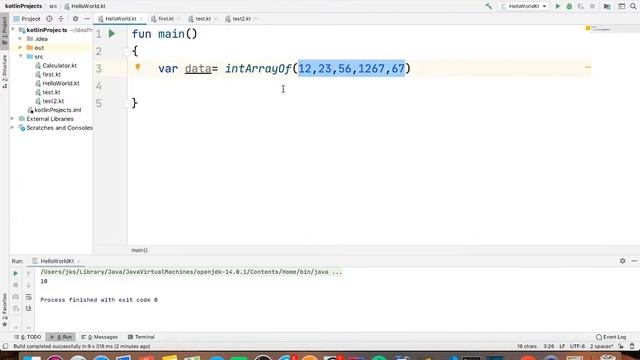Hide the Project panel with minus icon
The height and width of the screenshot is (360, 640).
[87, 19]
